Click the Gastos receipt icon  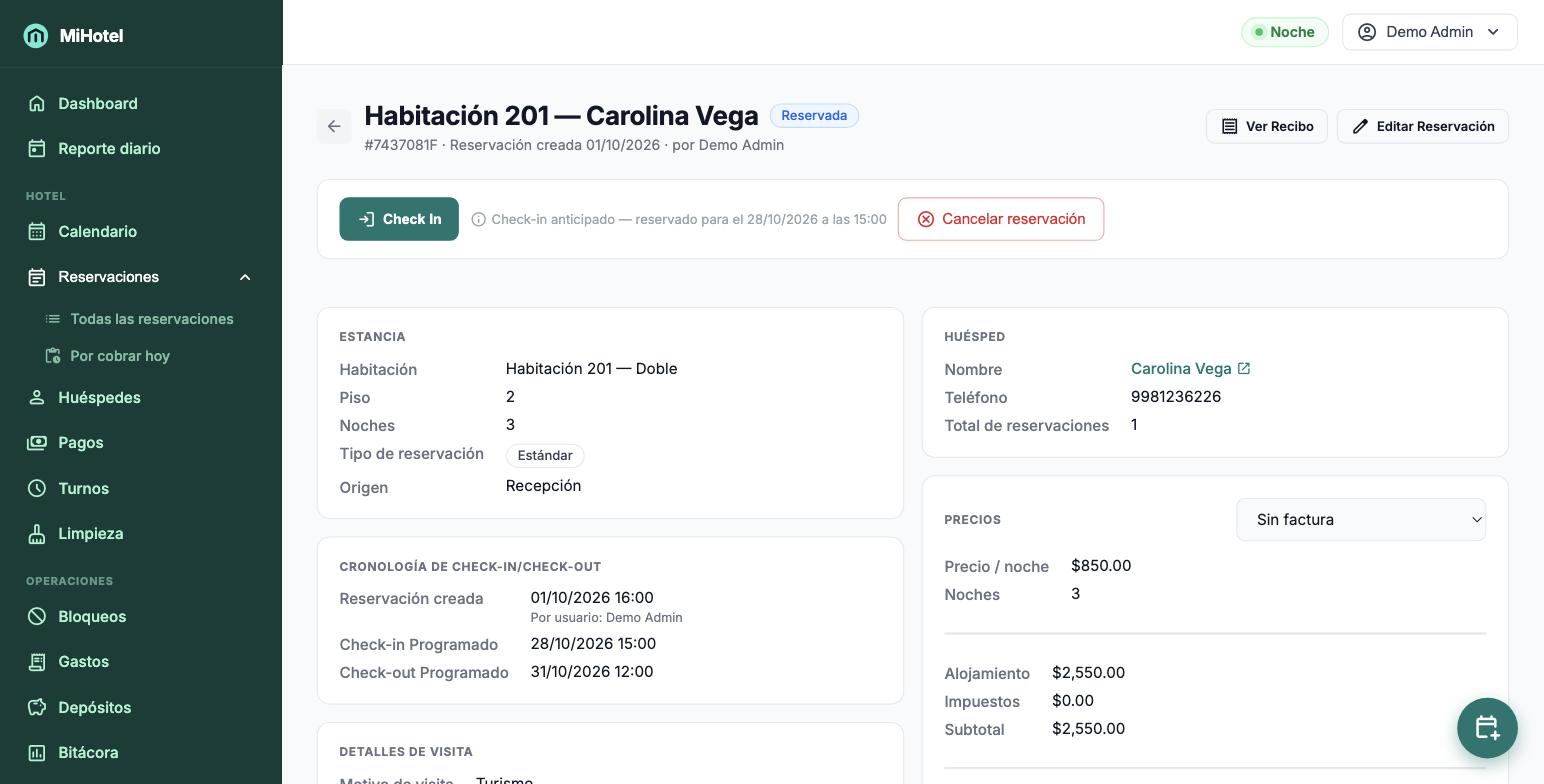[37, 661]
